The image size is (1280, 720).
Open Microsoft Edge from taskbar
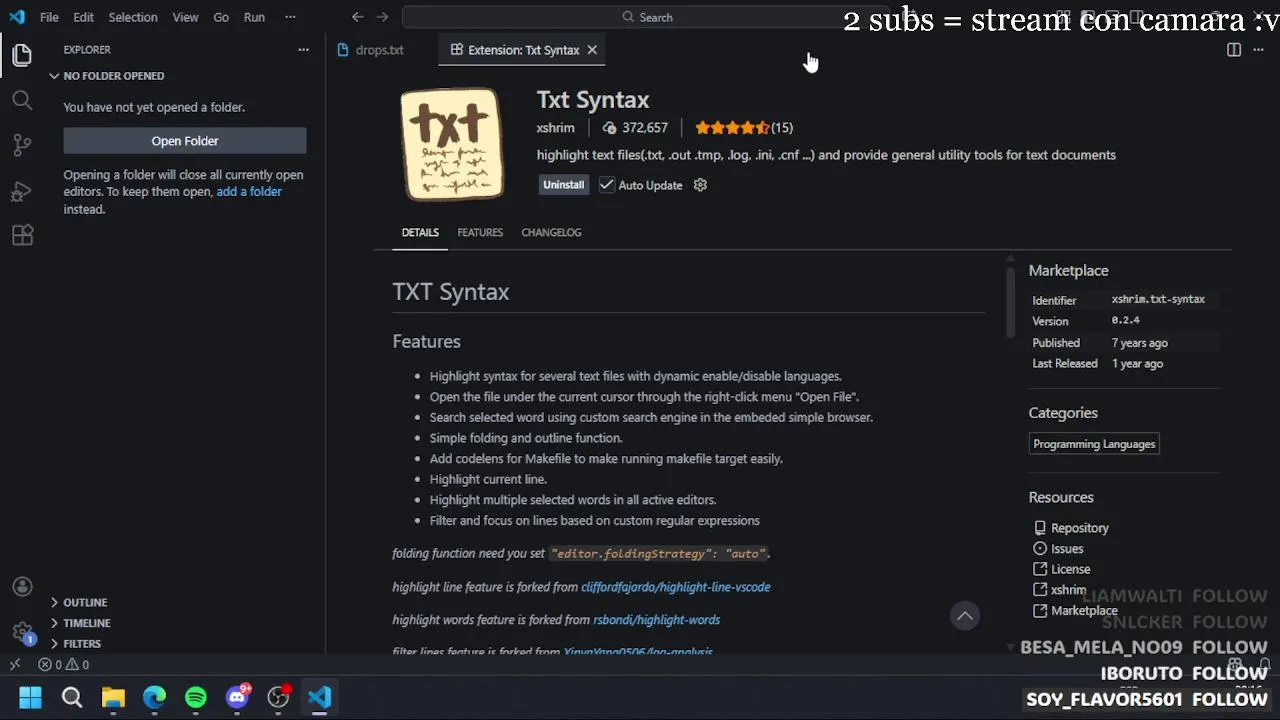click(x=154, y=697)
